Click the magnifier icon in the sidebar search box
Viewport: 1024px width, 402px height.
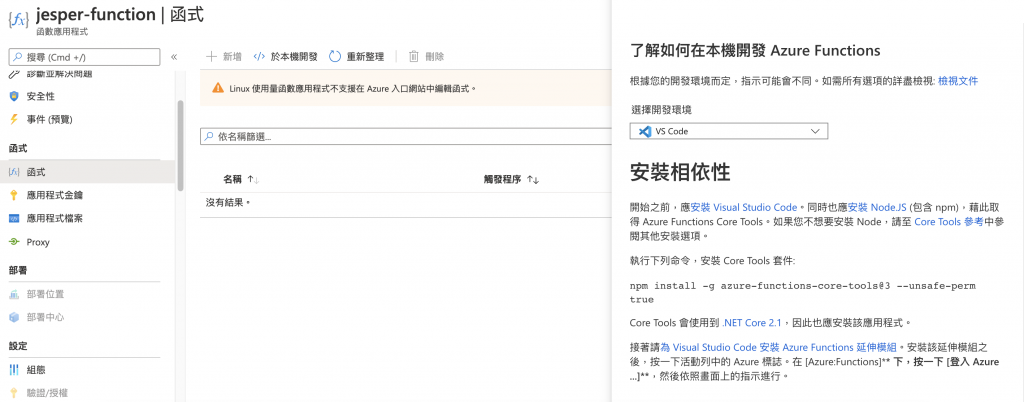[18, 57]
